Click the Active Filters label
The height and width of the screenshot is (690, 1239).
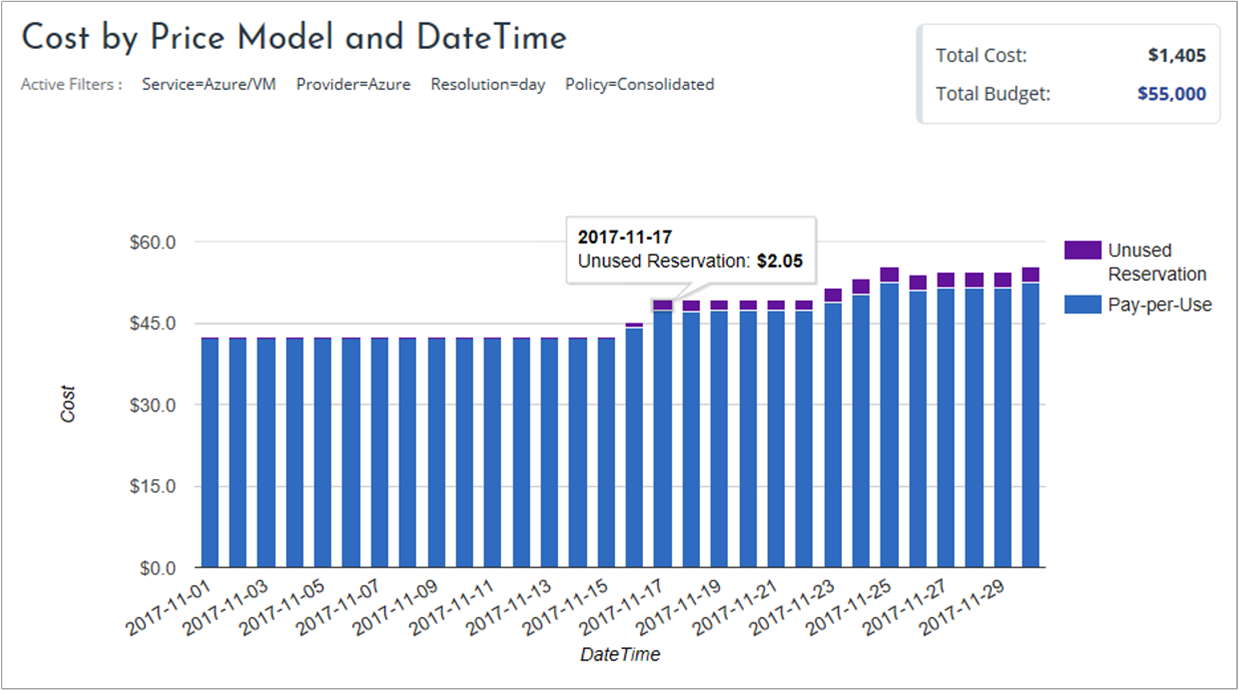tap(71, 85)
